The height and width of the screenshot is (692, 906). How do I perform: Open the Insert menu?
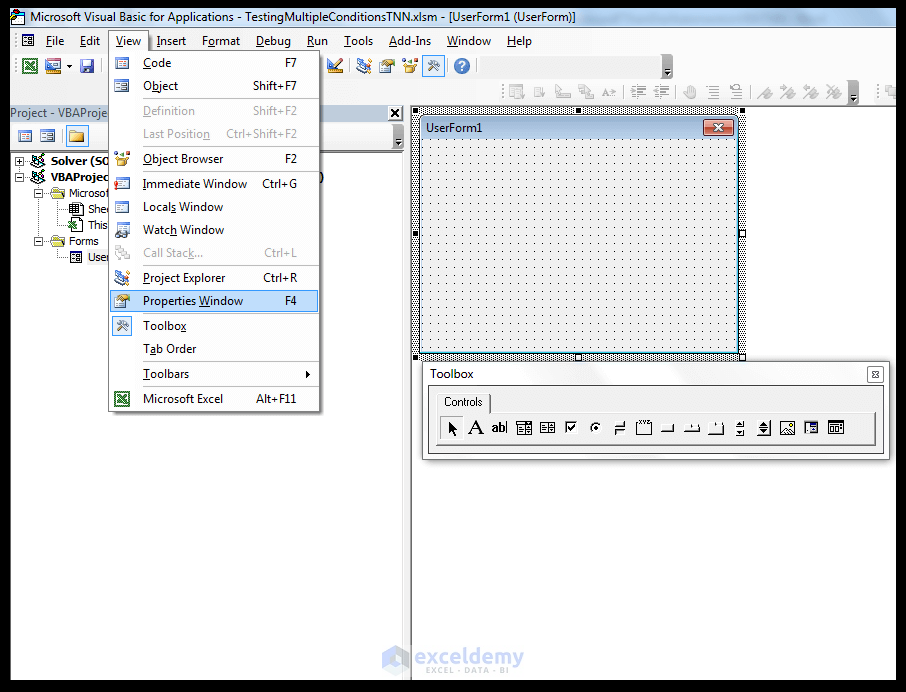click(171, 41)
